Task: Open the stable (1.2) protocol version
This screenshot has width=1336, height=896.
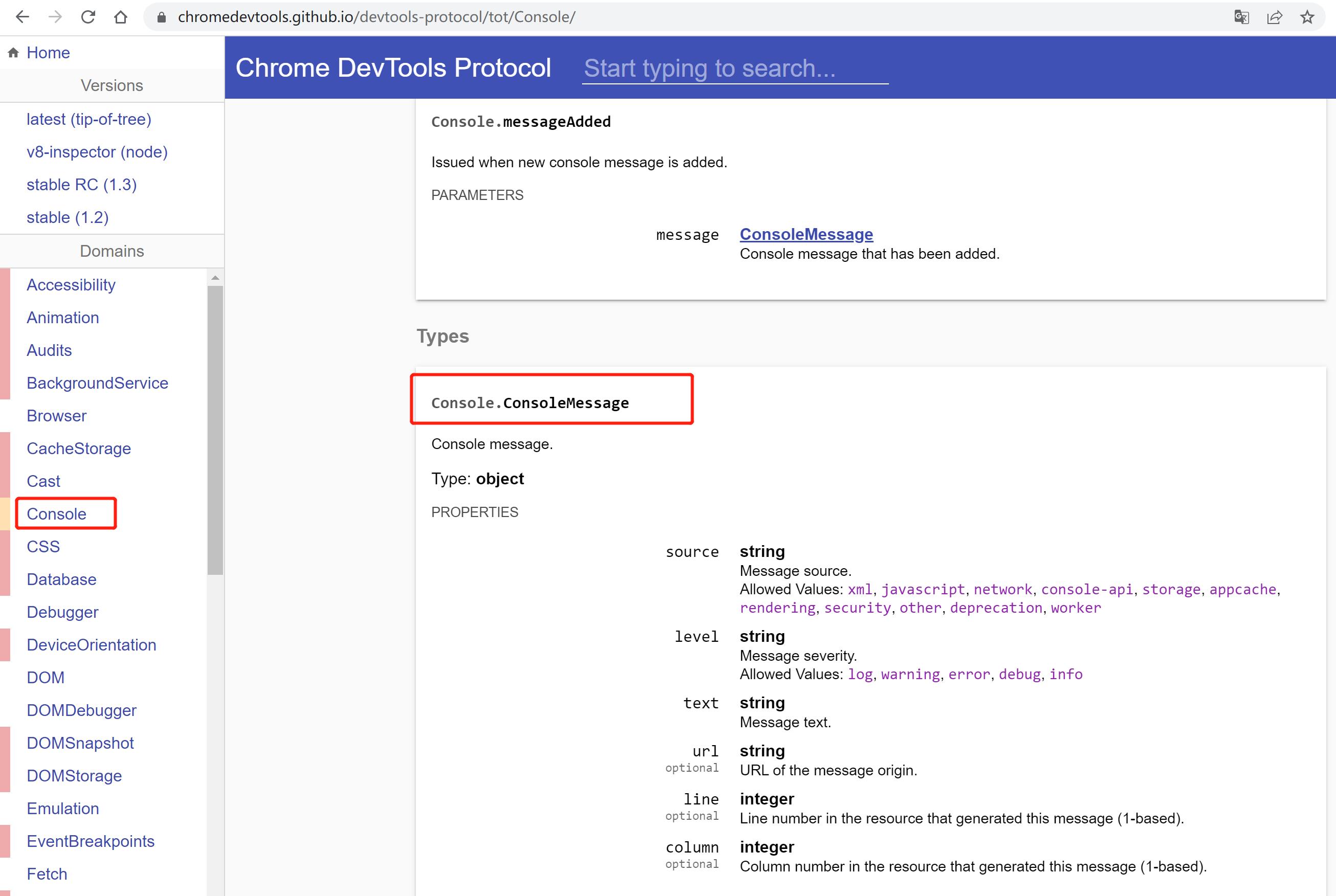Action: point(67,217)
